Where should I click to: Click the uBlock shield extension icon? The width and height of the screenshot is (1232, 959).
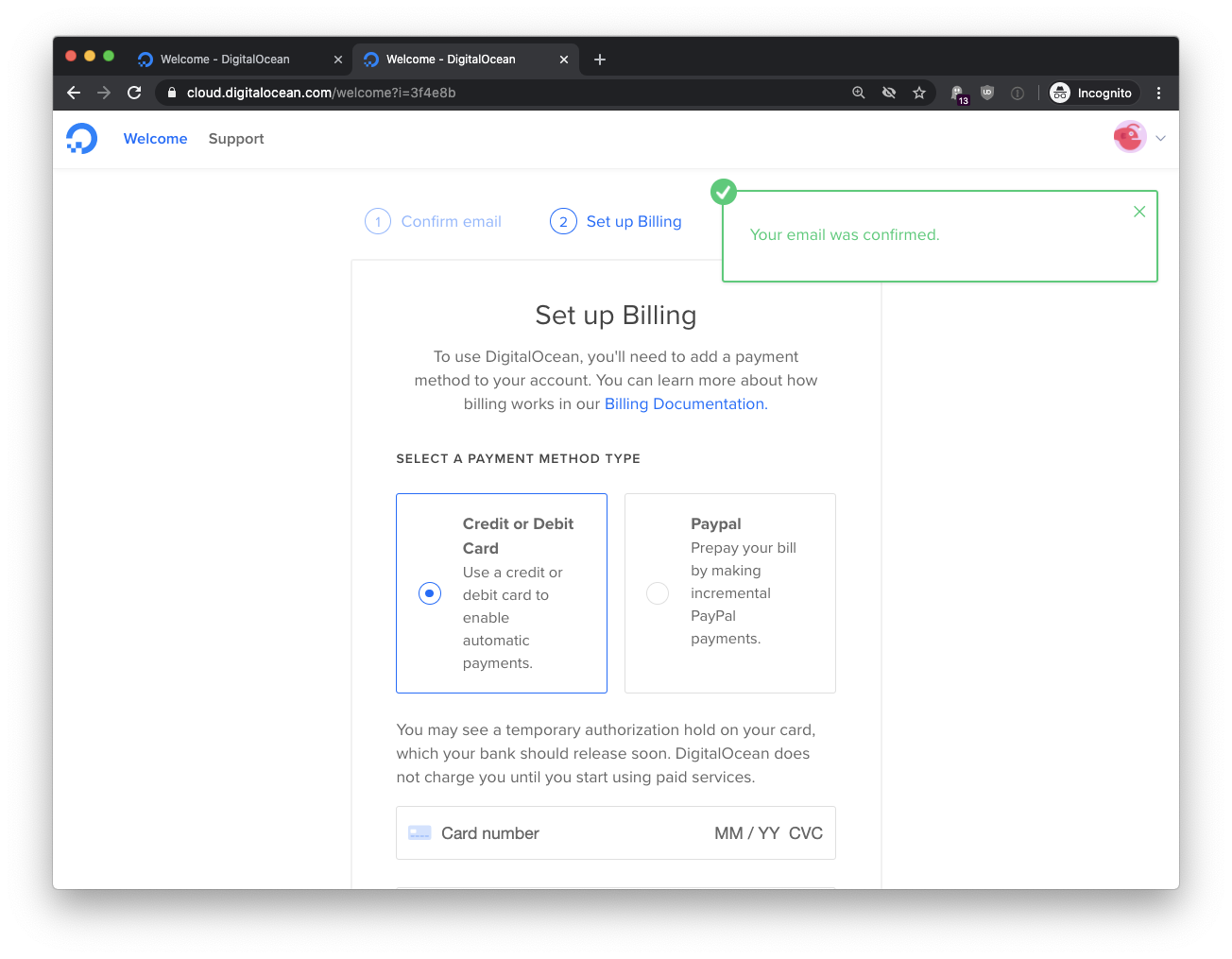pyautogui.click(x=987, y=93)
